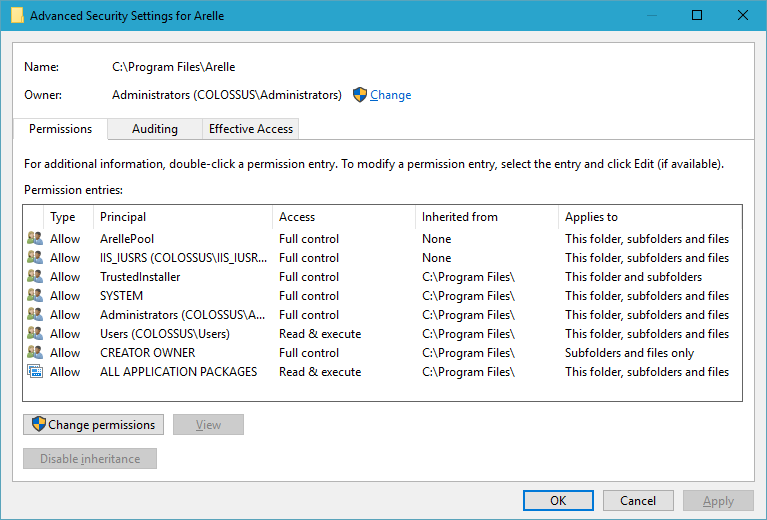Click the path text C:\Program Files\Arelle
This screenshot has height=520, width=767.
point(174,67)
